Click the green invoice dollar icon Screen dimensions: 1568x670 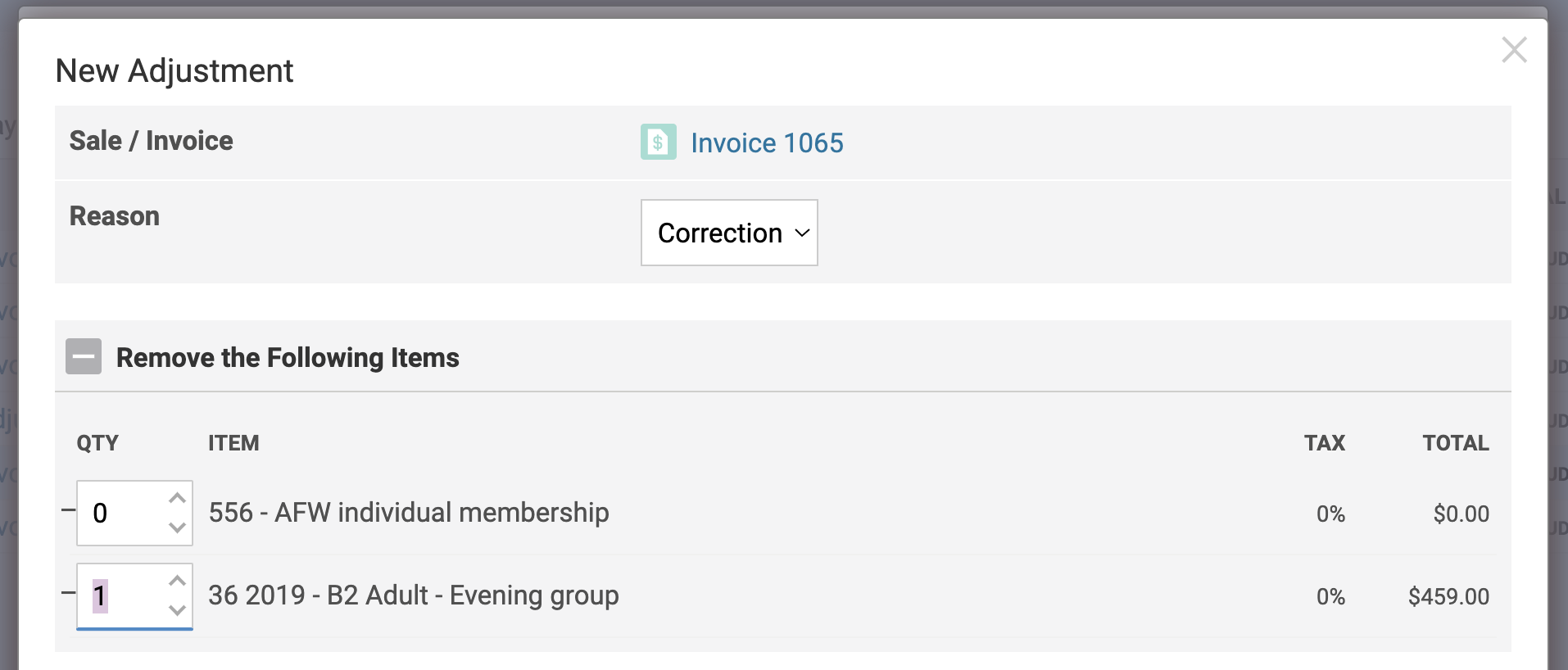pos(658,142)
